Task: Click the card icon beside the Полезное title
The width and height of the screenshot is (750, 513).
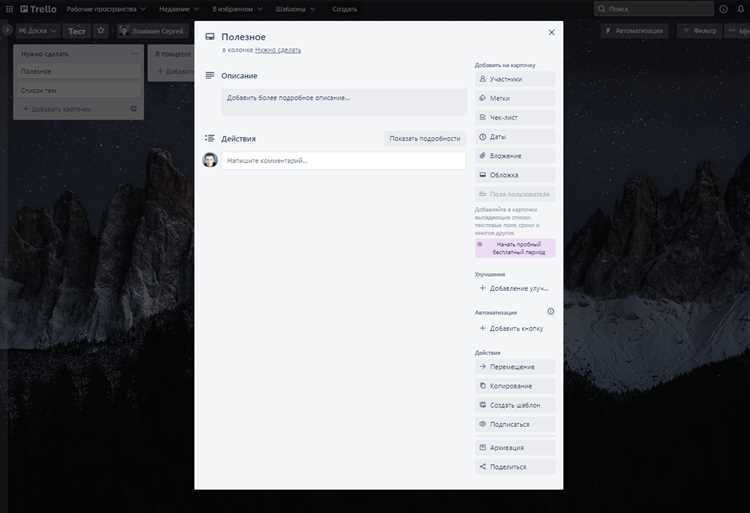Action: pos(210,36)
